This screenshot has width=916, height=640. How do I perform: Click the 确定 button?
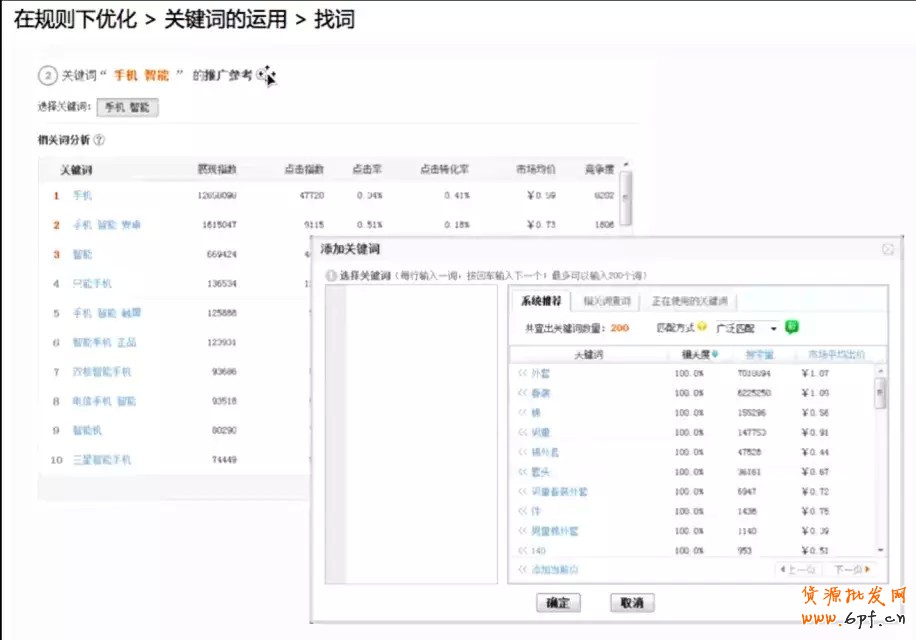coord(558,603)
